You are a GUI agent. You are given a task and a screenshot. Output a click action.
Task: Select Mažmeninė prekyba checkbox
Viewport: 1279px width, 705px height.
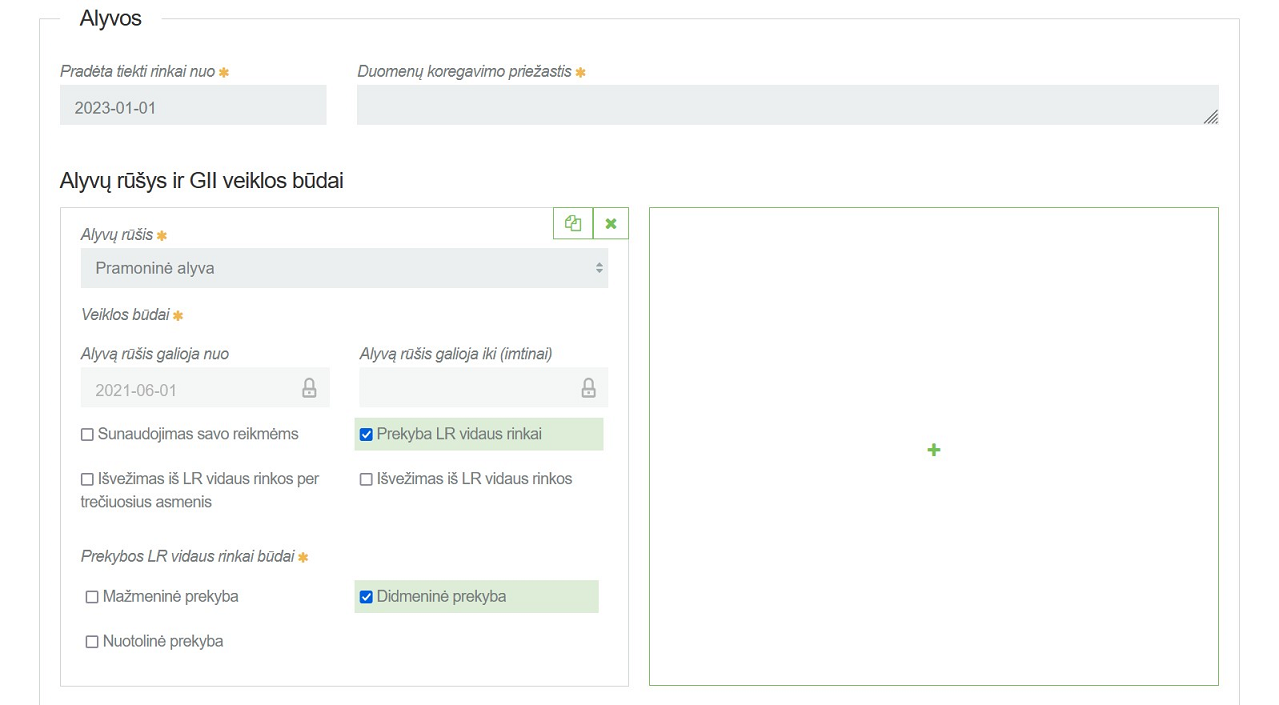pyautogui.click(x=92, y=597)
